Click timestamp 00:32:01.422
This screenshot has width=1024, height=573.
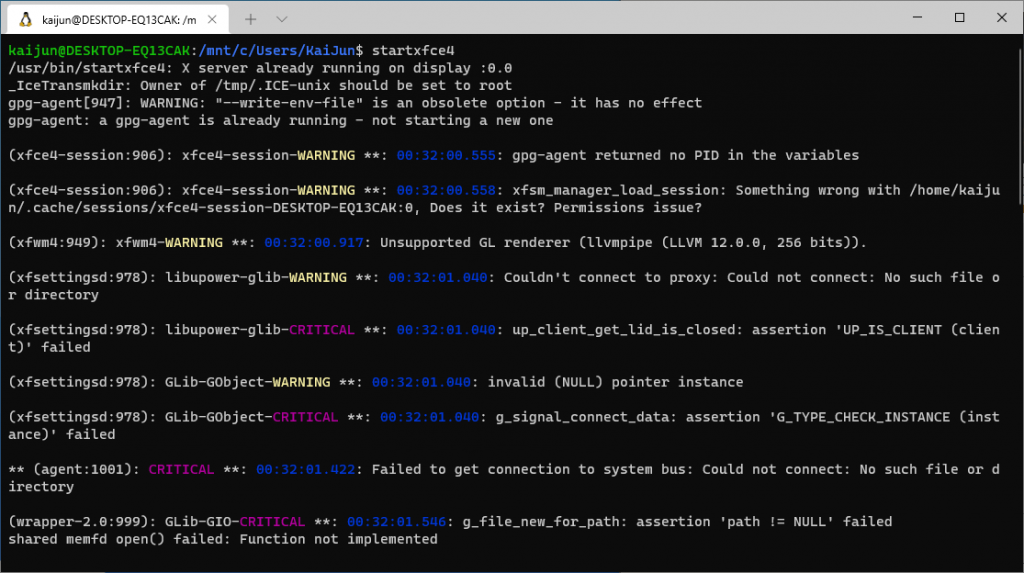tap(306, 469)
